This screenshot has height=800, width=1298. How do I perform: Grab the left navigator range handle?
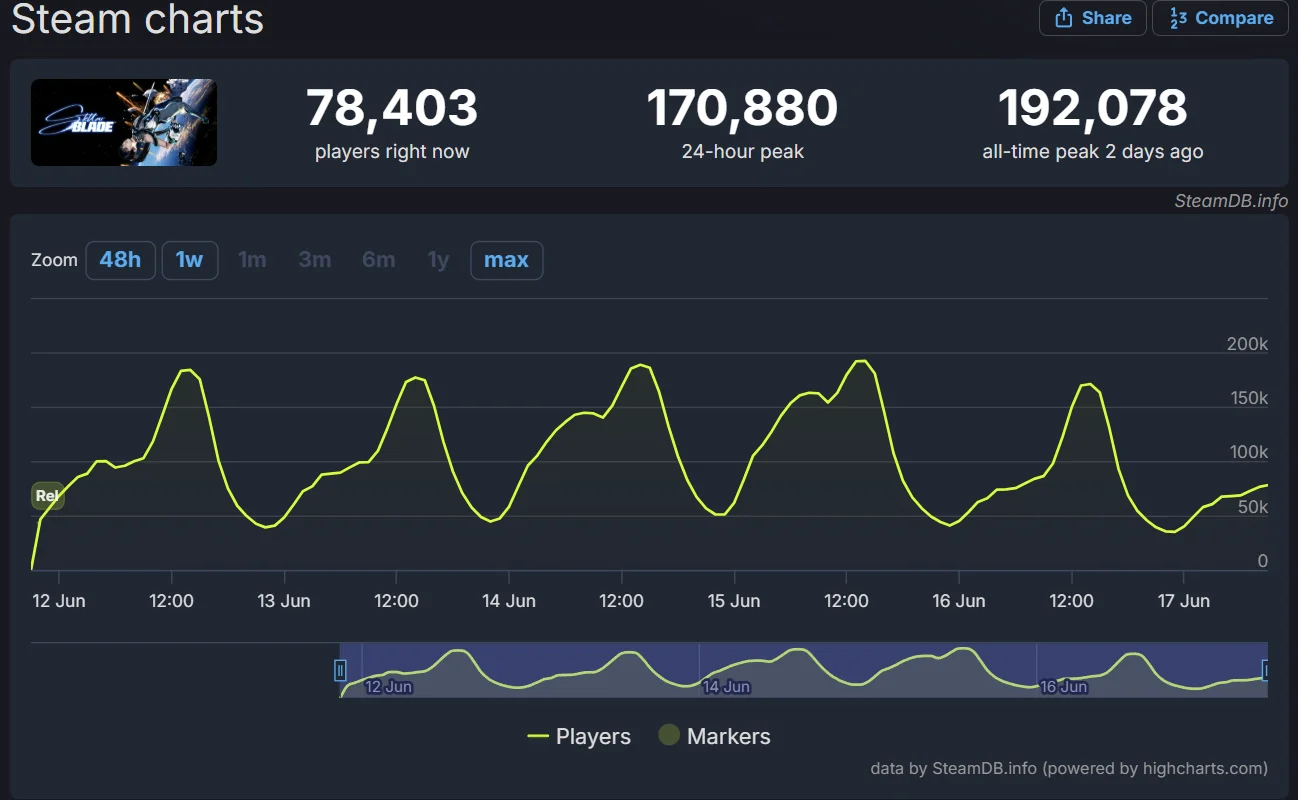pyautogui.click(x=340, y=670)
